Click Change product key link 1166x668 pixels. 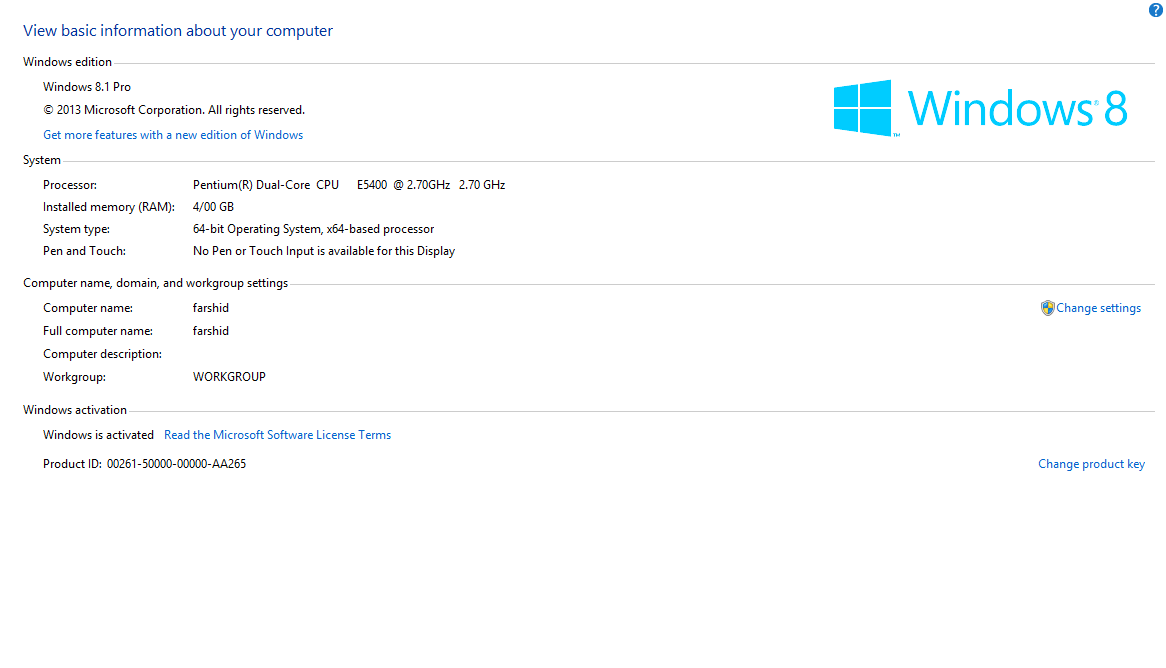pos(1091,464)
